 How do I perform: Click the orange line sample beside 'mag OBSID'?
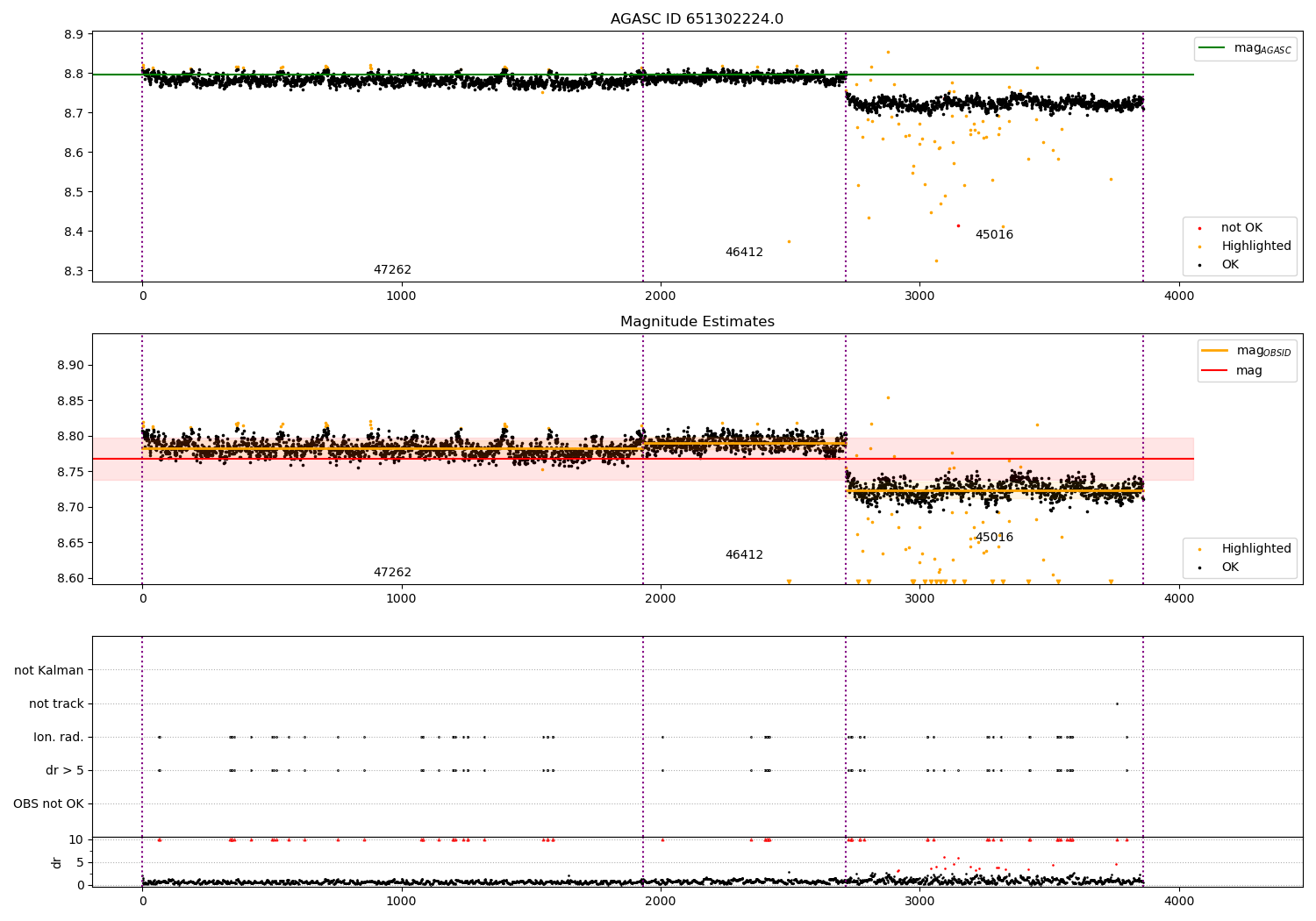(x=1215, y=351)
